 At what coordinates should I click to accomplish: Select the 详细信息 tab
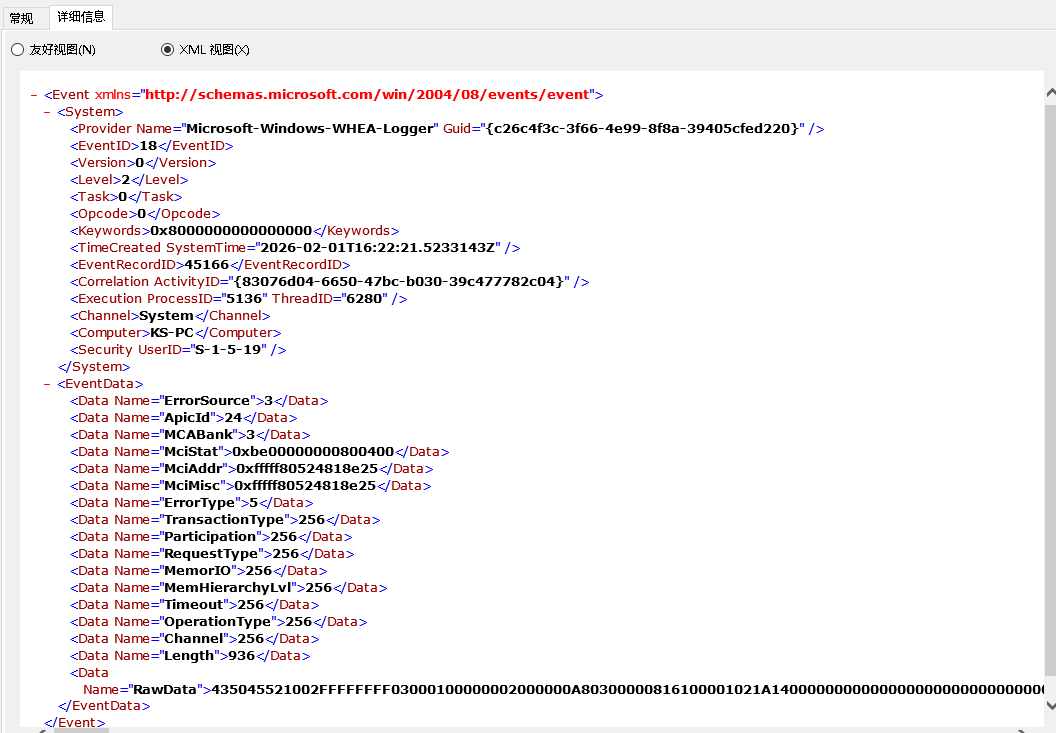coord(80,17)
